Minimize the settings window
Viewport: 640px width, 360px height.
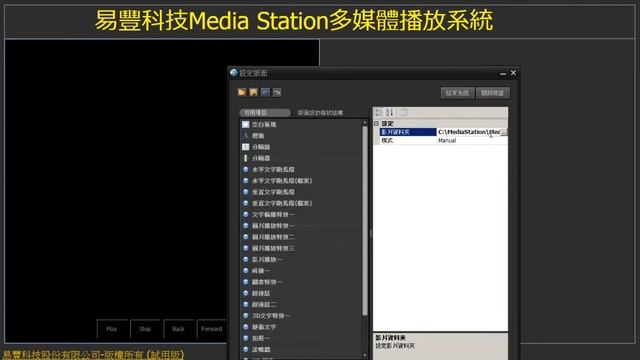tap(503, 73)
